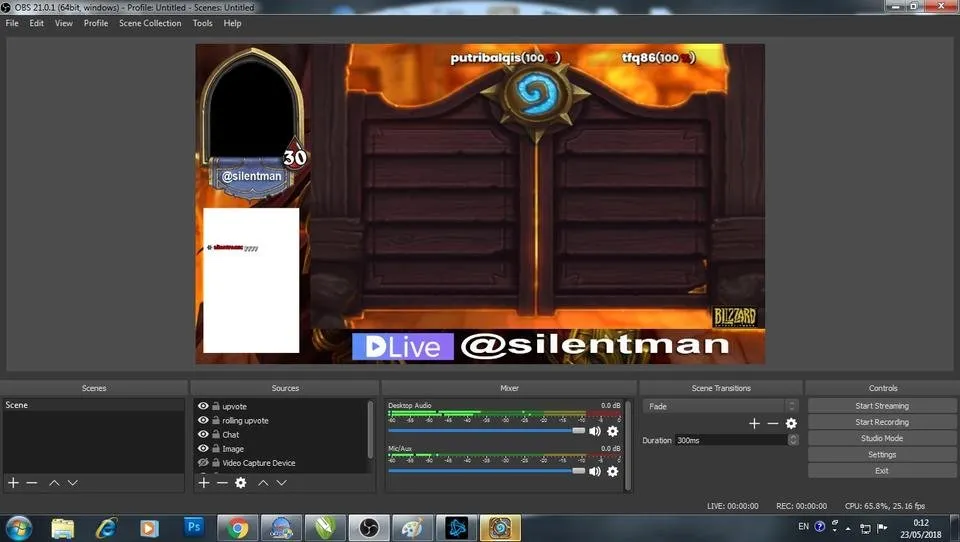Move source up in Sources panel
960x542 pixels.
pyautogui.click(x=263, y=483)
